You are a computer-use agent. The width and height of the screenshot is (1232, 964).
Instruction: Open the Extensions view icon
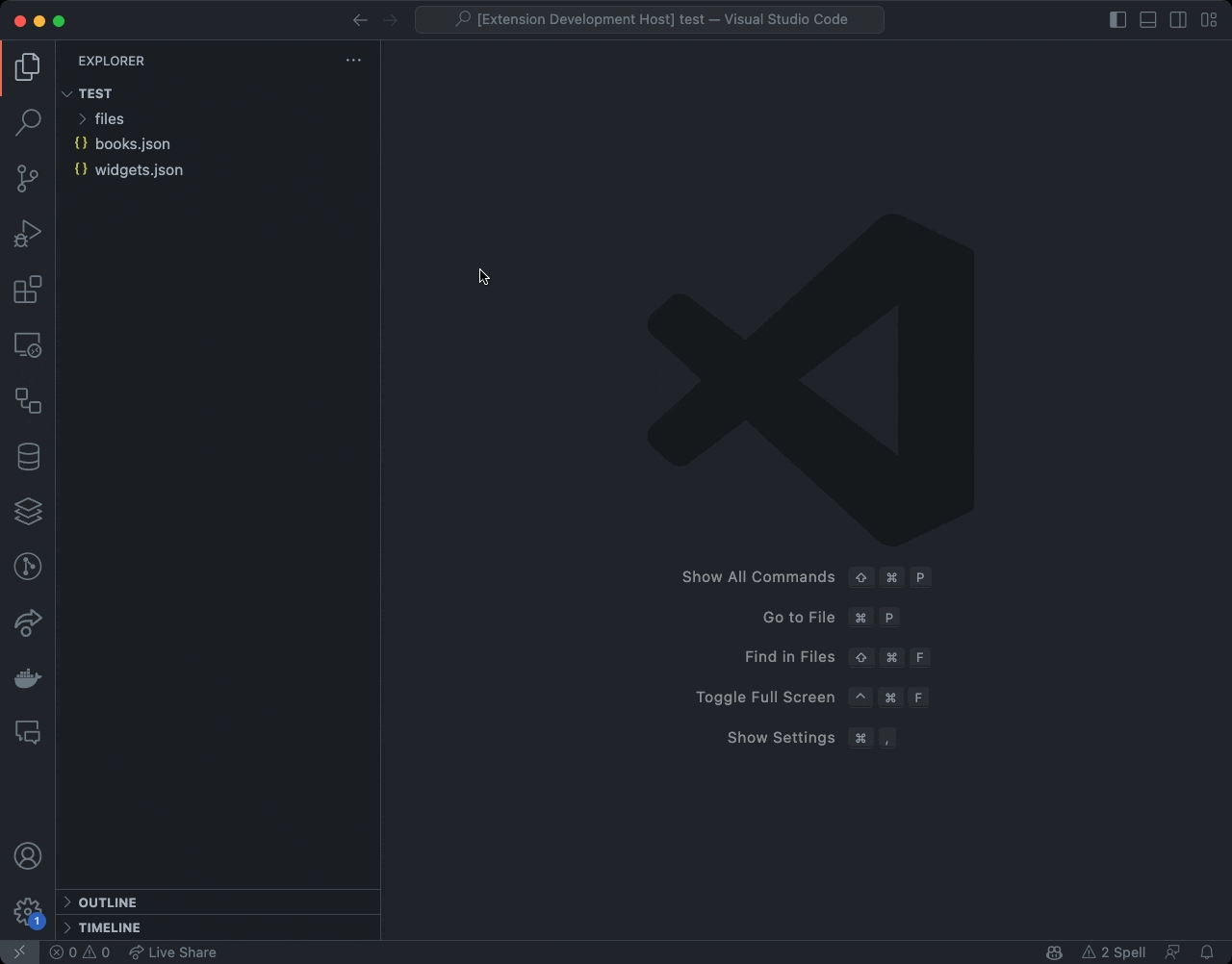(28, 290)
